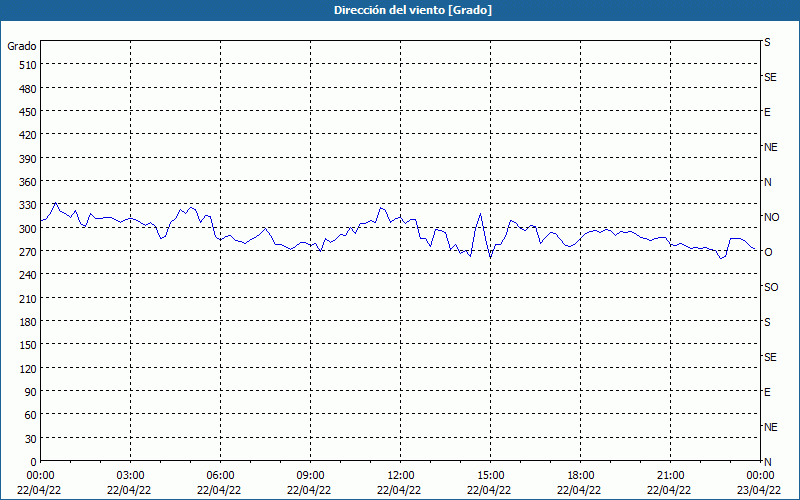This screenshot has width=800, height=500.
Task: Click the 'NO' compass label
Action: (771, 217)
